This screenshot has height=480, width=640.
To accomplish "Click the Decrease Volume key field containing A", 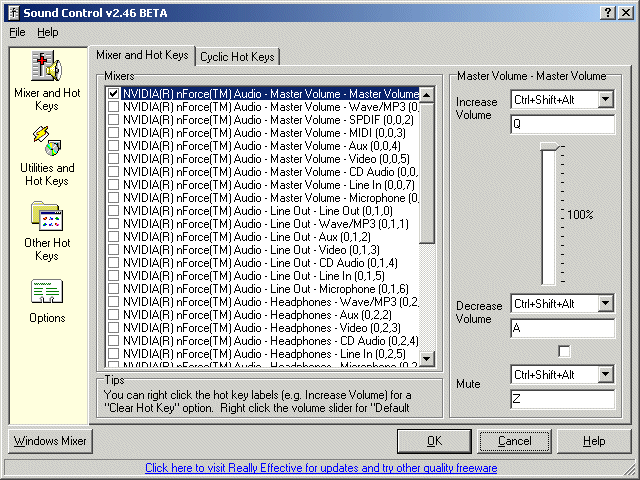I will (x=562, y=328).
